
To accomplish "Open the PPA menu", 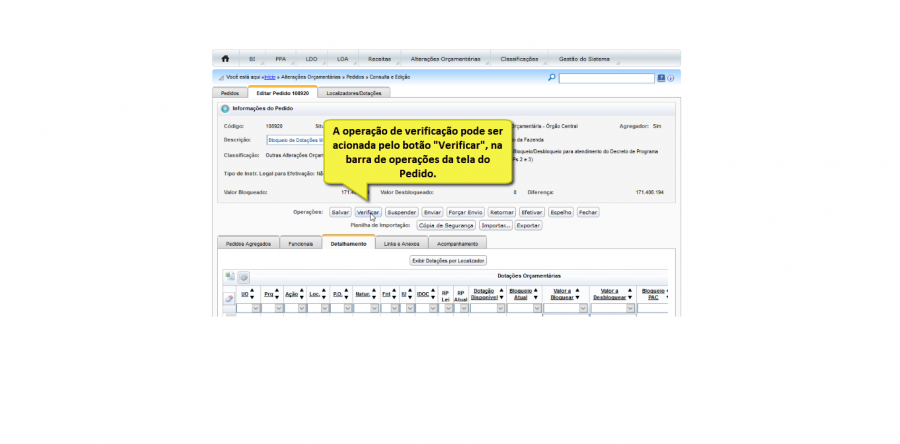I will click(x=280, y=59).
